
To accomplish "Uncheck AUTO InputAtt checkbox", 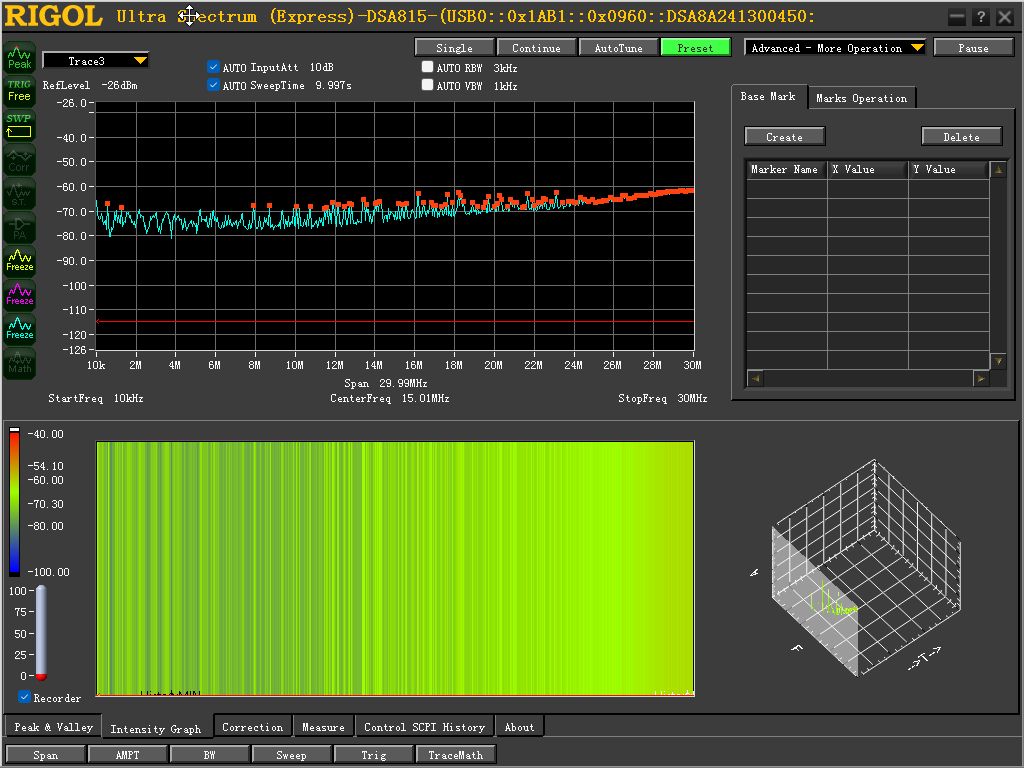I will coord(213,67).
